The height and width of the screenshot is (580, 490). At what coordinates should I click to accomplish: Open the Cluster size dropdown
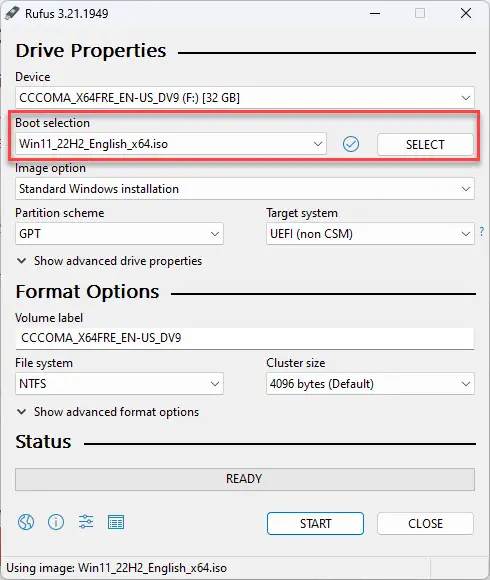click(370, 384)
